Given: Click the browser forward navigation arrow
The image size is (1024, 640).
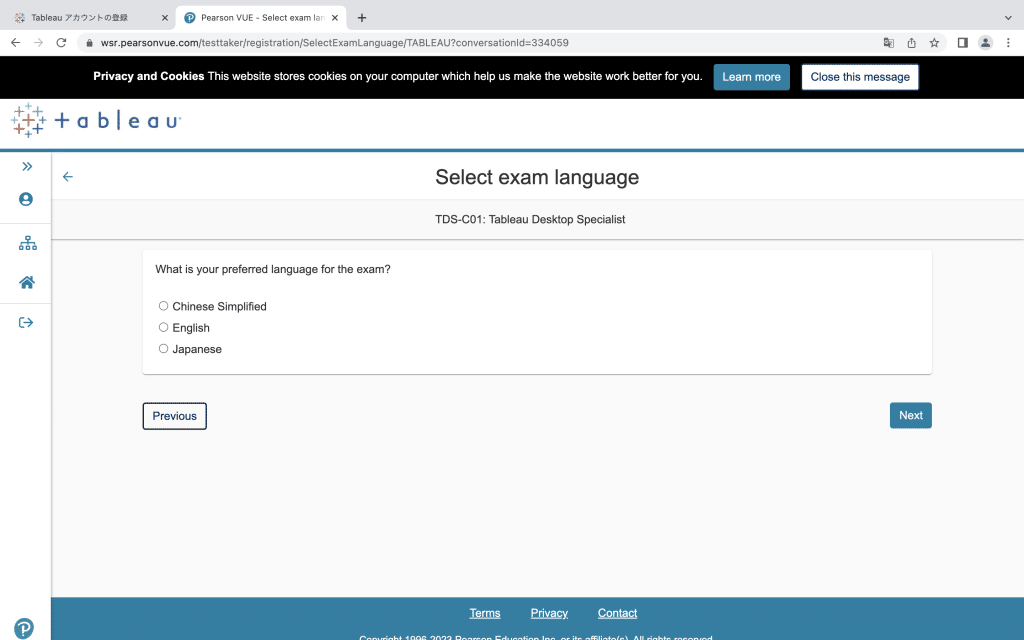Looking at the screenshot, I should [39, 42].
